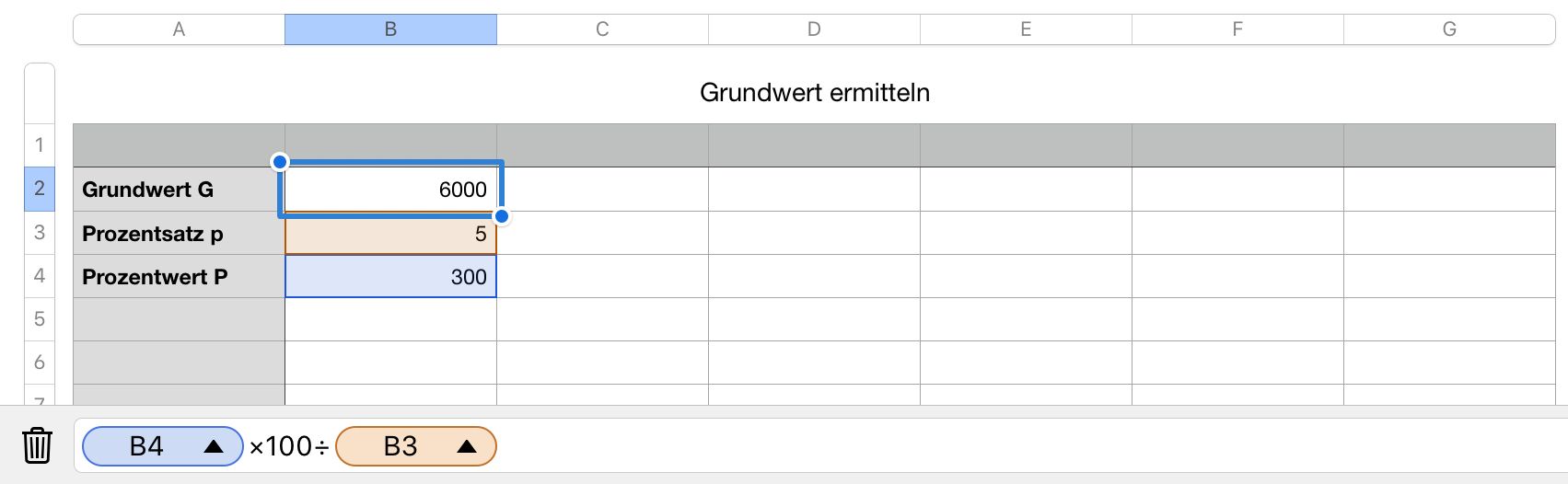Screen dimensions: 1568x484
Task: Click the Grundwert G label cell
Action: coord(180,190)
